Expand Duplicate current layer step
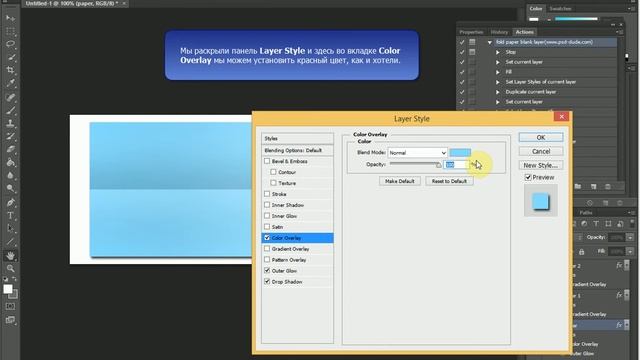The height and width of the screenshot is (360, 640). [x=498, y=92]
